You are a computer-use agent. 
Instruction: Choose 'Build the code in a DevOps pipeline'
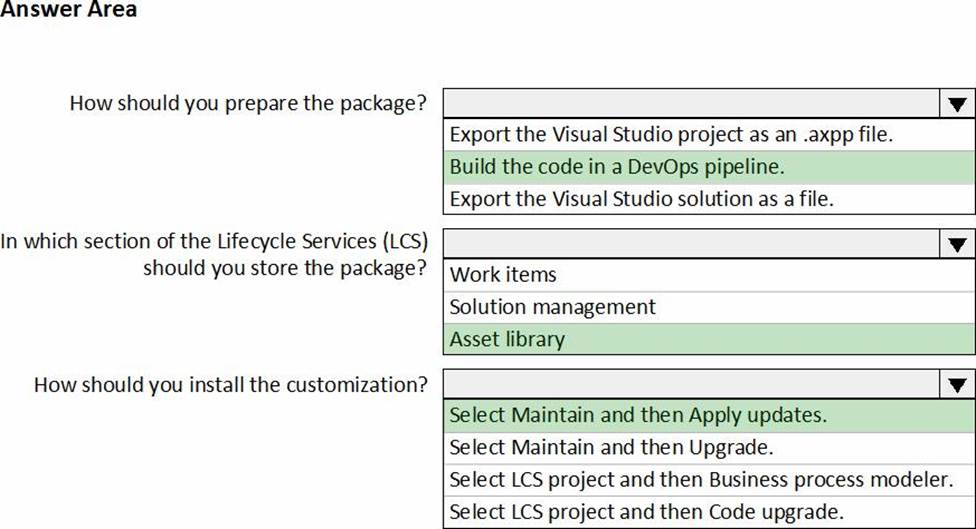point(617,166)
